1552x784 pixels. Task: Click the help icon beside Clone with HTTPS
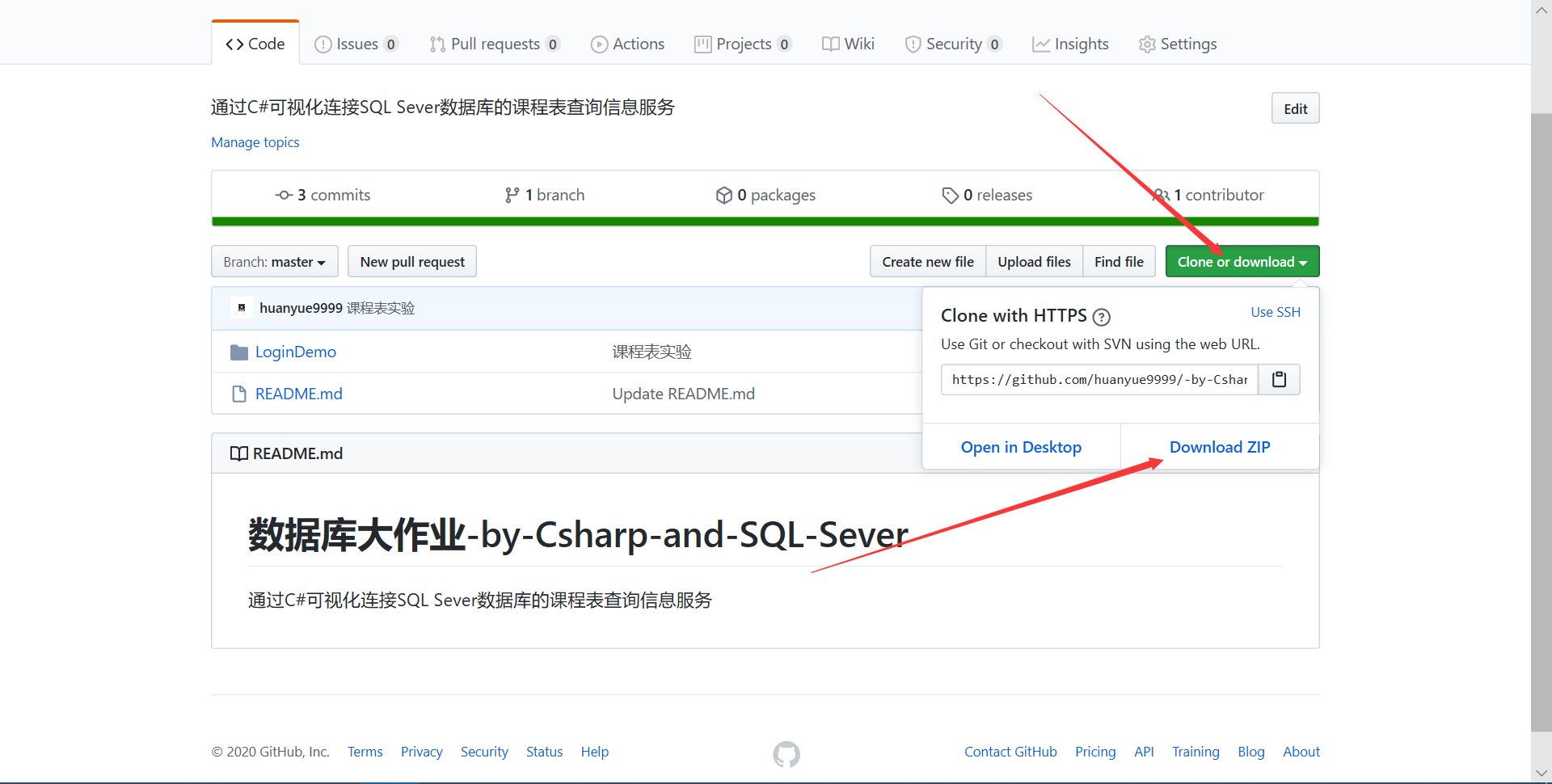point(1101,317)
